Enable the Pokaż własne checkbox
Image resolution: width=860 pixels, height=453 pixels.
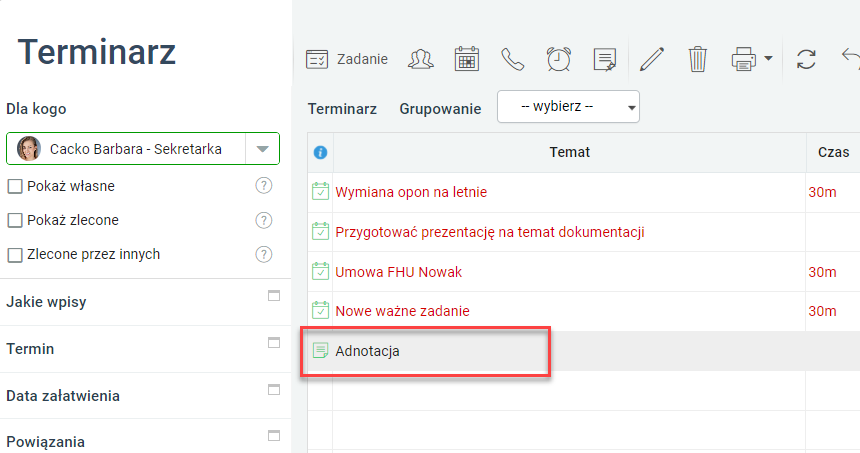click(x=15, y=186)
